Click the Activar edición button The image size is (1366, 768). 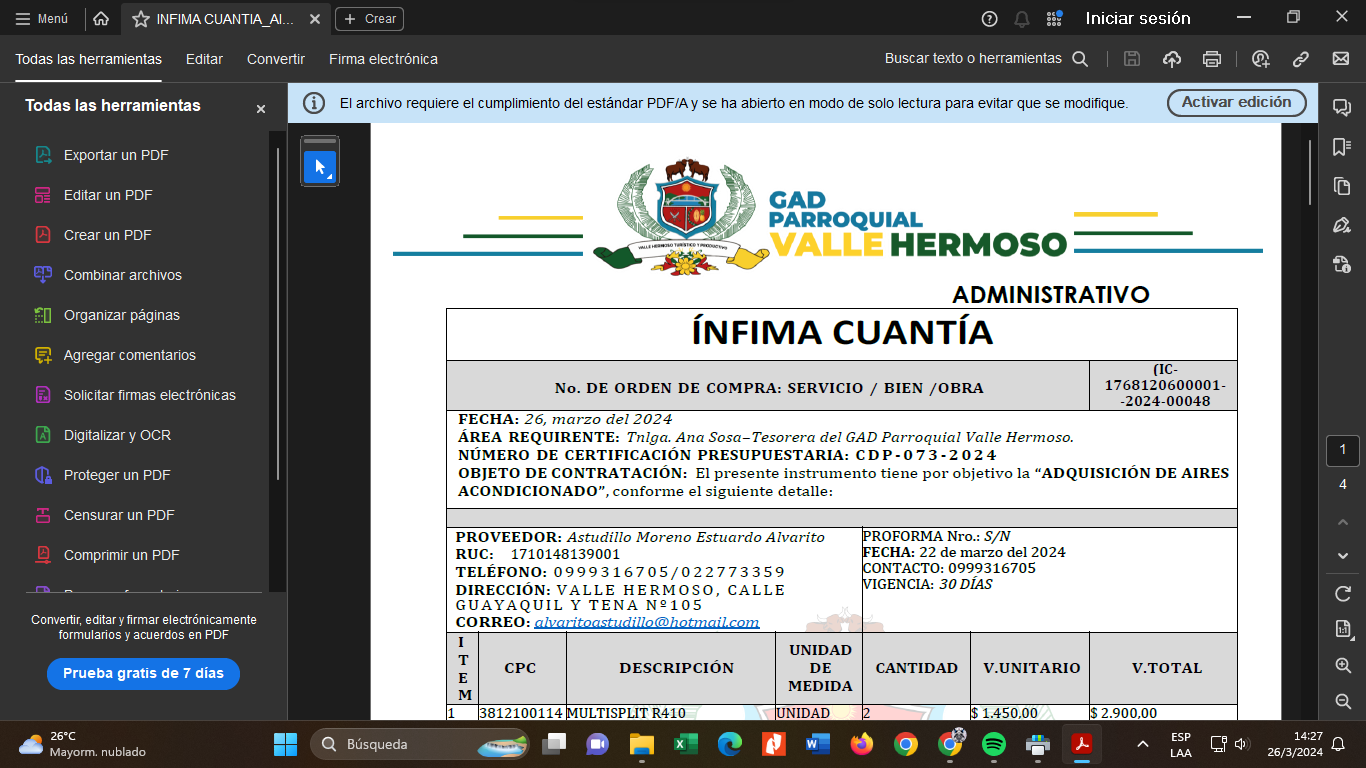(x=1236, y=102)
